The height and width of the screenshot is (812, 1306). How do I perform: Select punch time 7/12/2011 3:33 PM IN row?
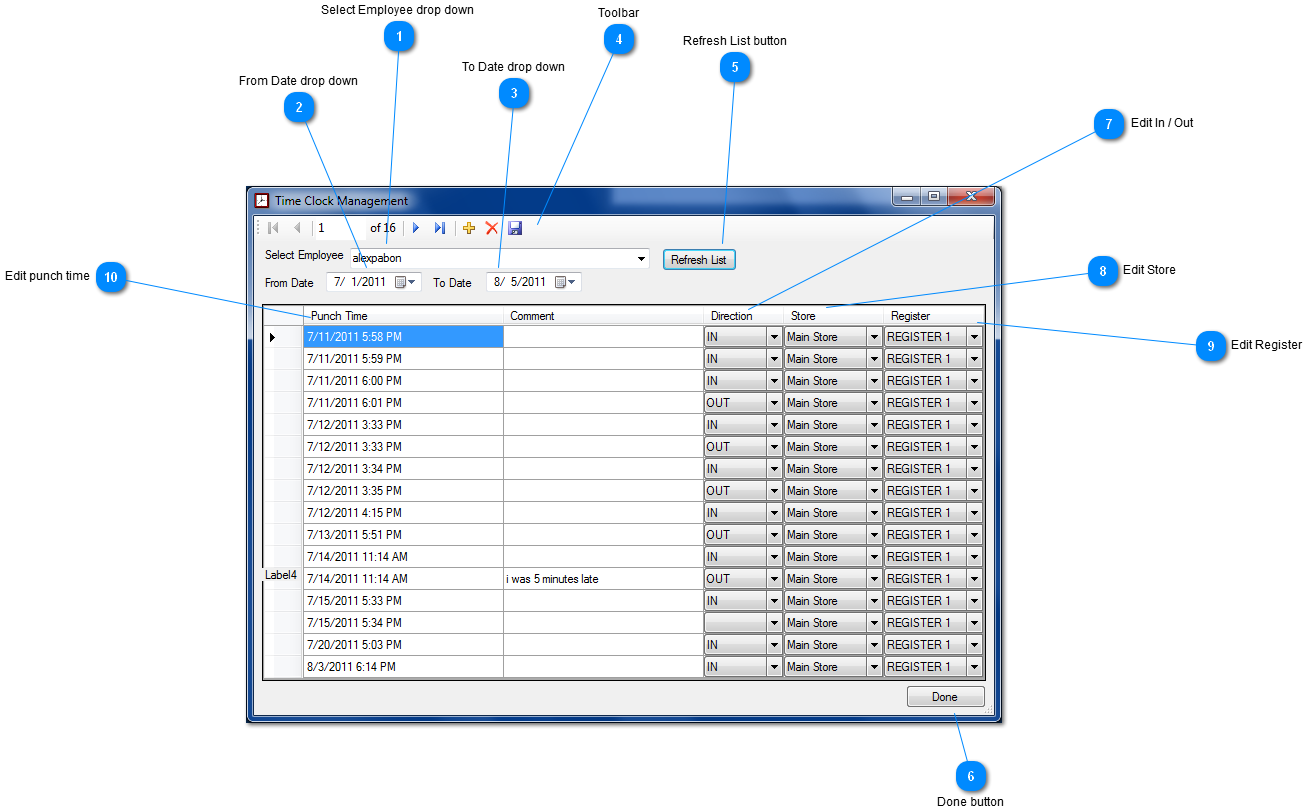click(403, 425)
